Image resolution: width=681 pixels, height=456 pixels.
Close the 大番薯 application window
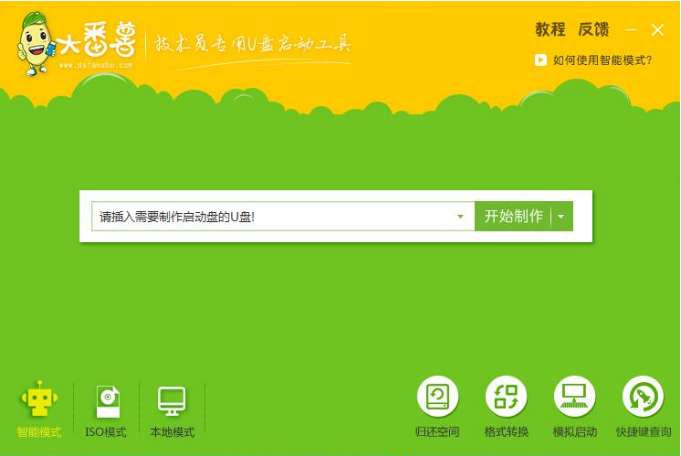coord(657,30)
